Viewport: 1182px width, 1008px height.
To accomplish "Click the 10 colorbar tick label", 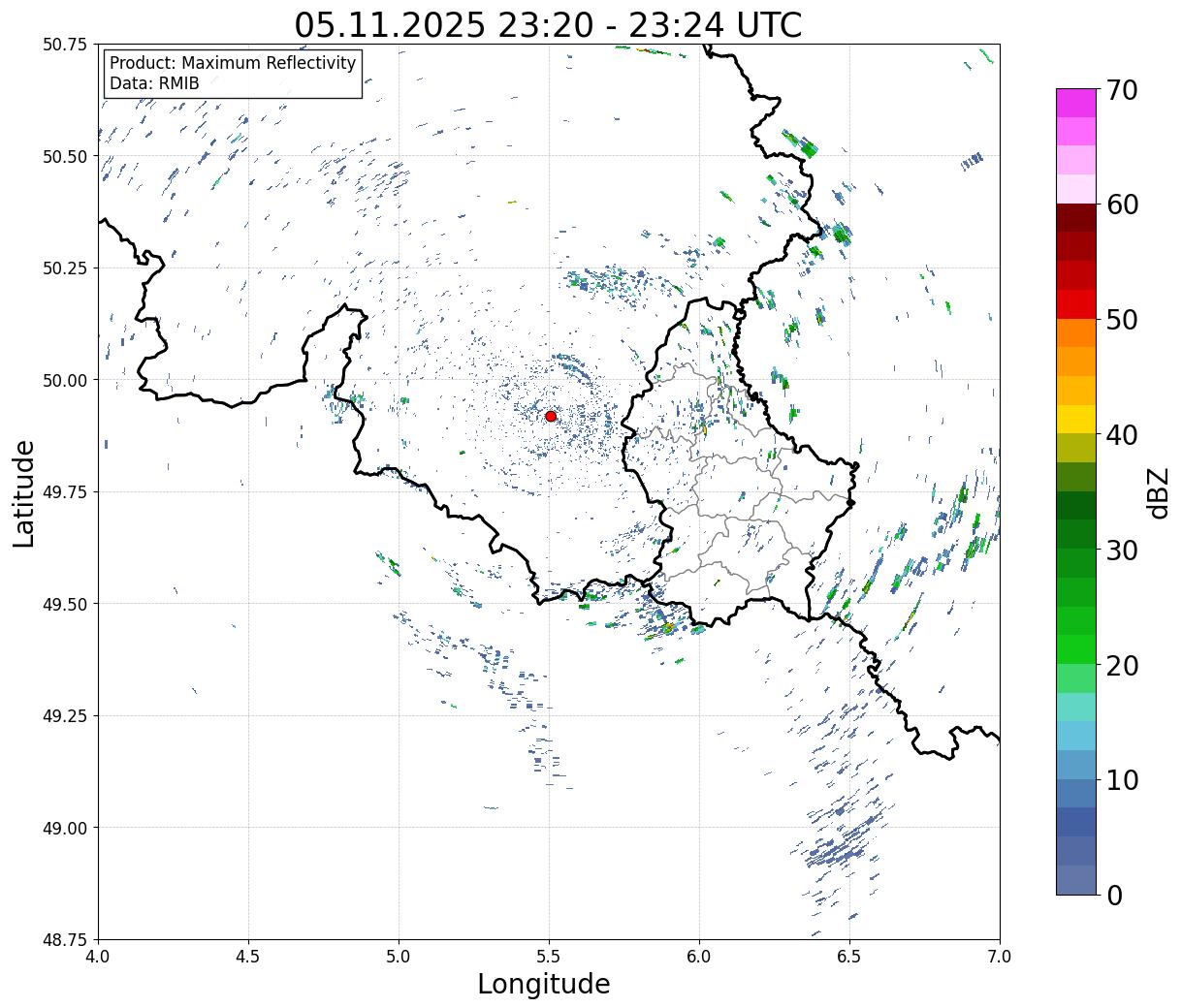I will 1121,779.
